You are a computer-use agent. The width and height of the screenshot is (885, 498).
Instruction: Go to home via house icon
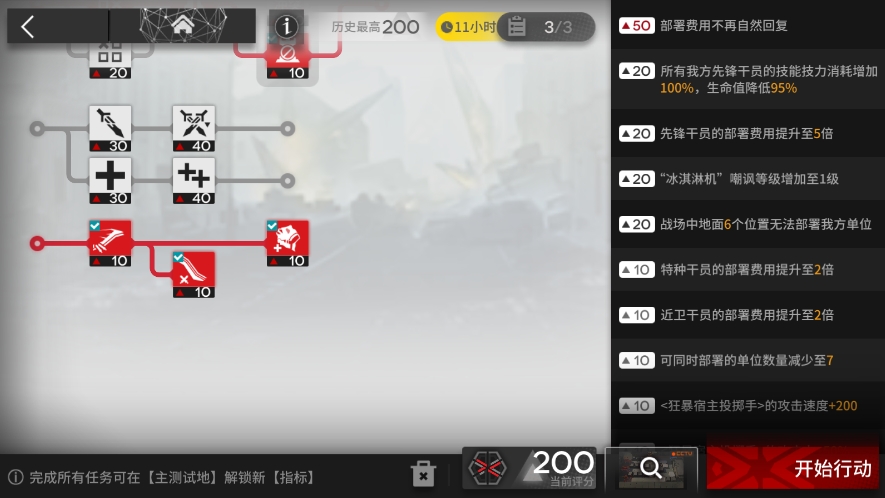pos(182,25)
